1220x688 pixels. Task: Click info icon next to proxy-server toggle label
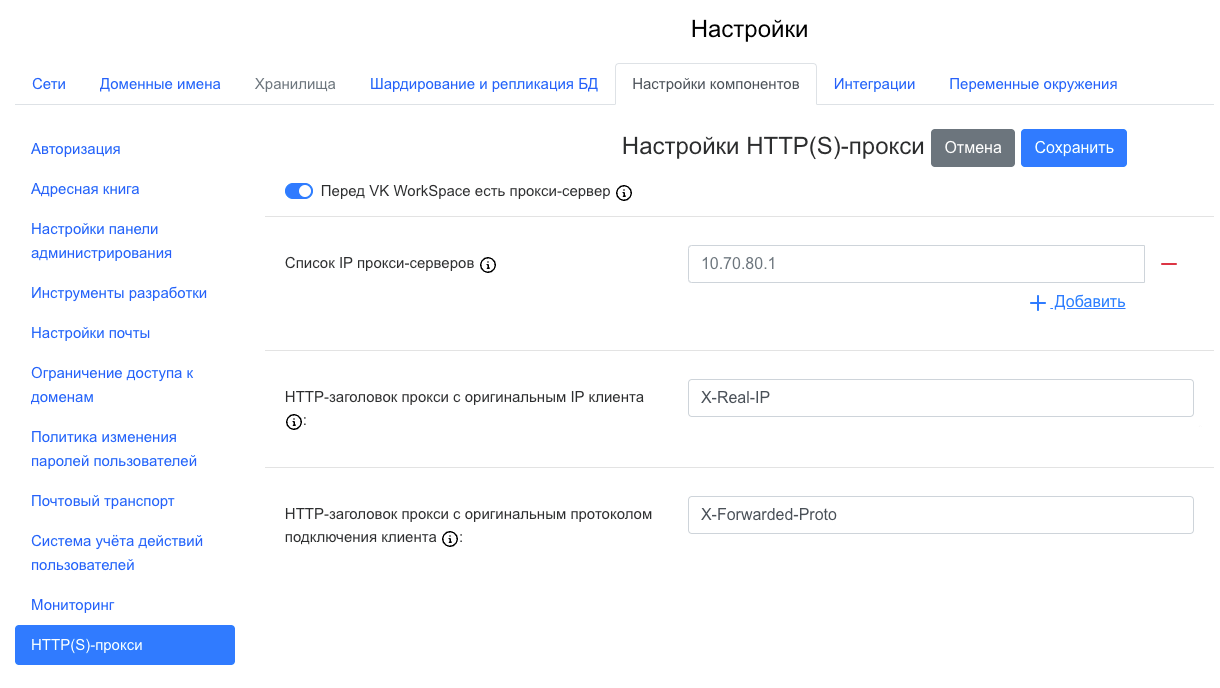pyautogui.click(x=624, y=192)
